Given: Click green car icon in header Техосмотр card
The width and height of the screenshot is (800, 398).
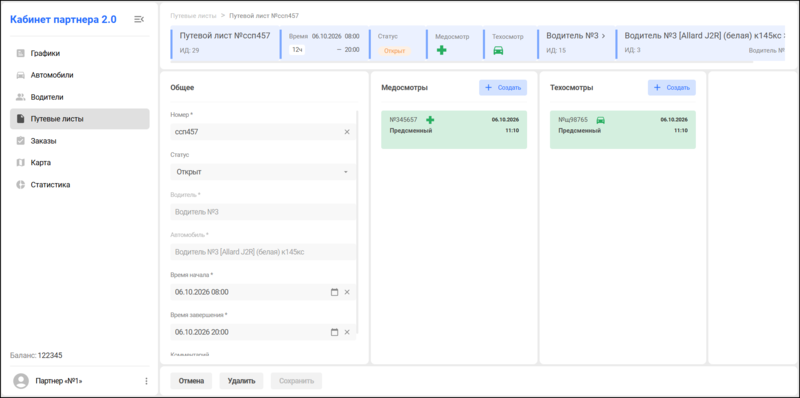Looking at the screenshot, I should 498,51.
